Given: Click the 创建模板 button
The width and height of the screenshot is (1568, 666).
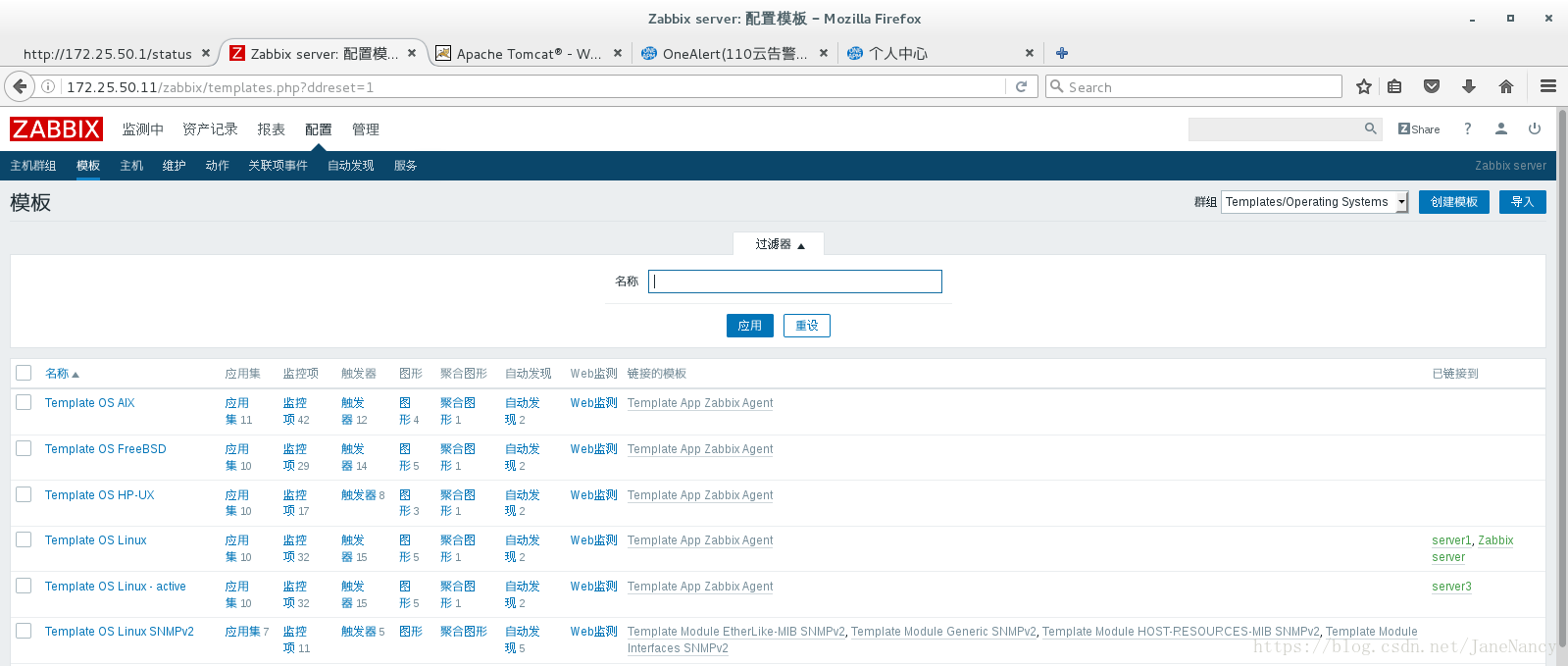Looking at the screenshot, I should (x=1453, y=202).
